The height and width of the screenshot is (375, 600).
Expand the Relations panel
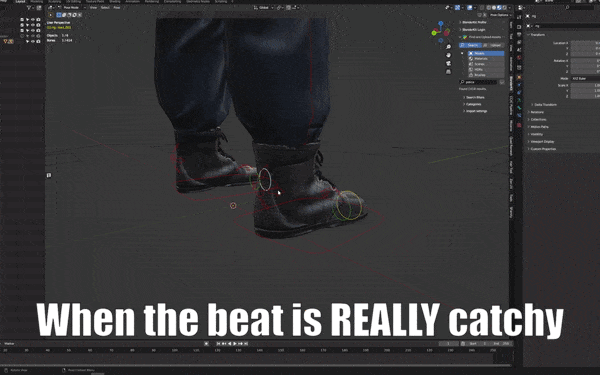pos(536,112)
